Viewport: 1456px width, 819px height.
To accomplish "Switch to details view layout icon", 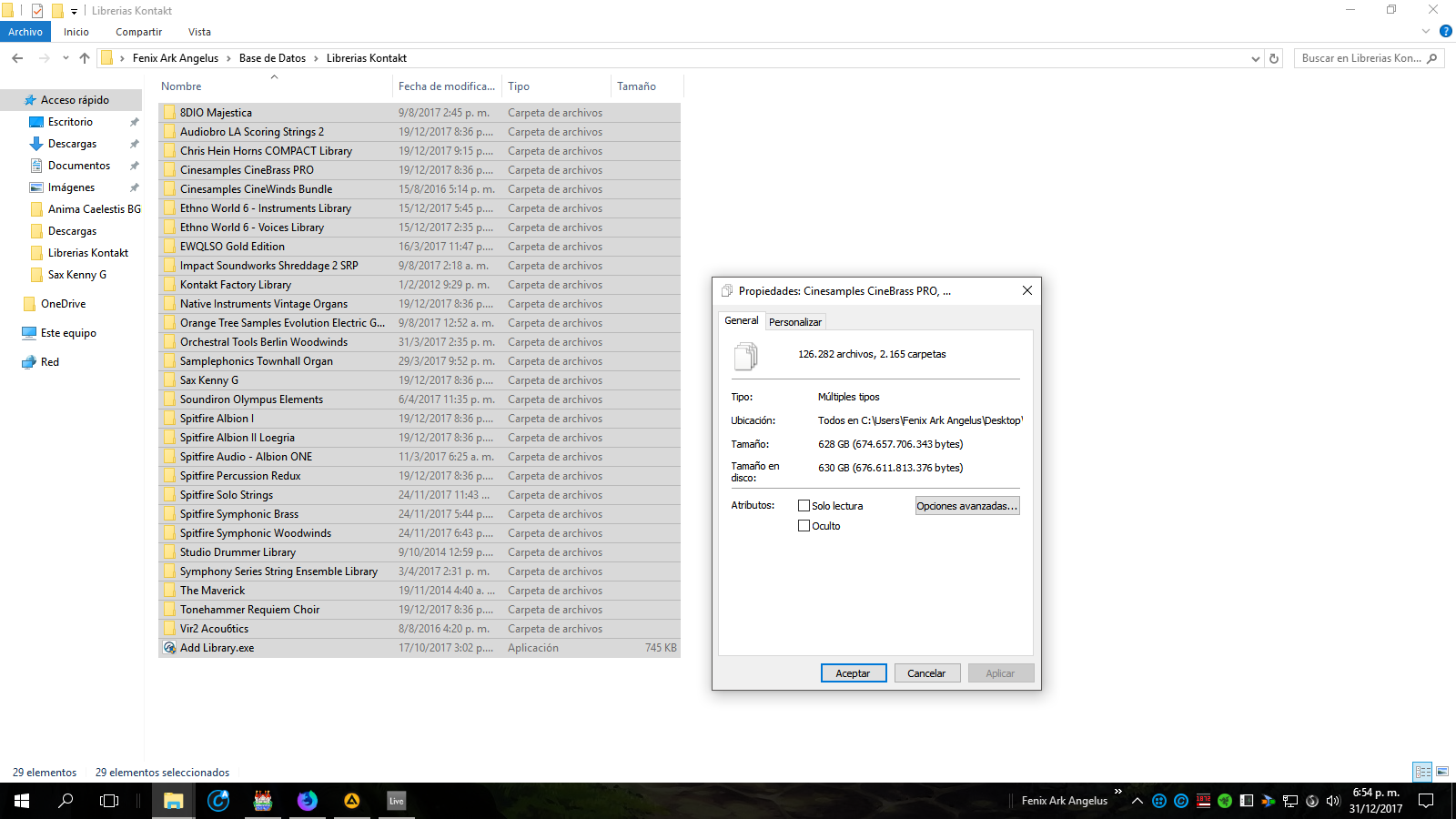I will click(1422, 772).
